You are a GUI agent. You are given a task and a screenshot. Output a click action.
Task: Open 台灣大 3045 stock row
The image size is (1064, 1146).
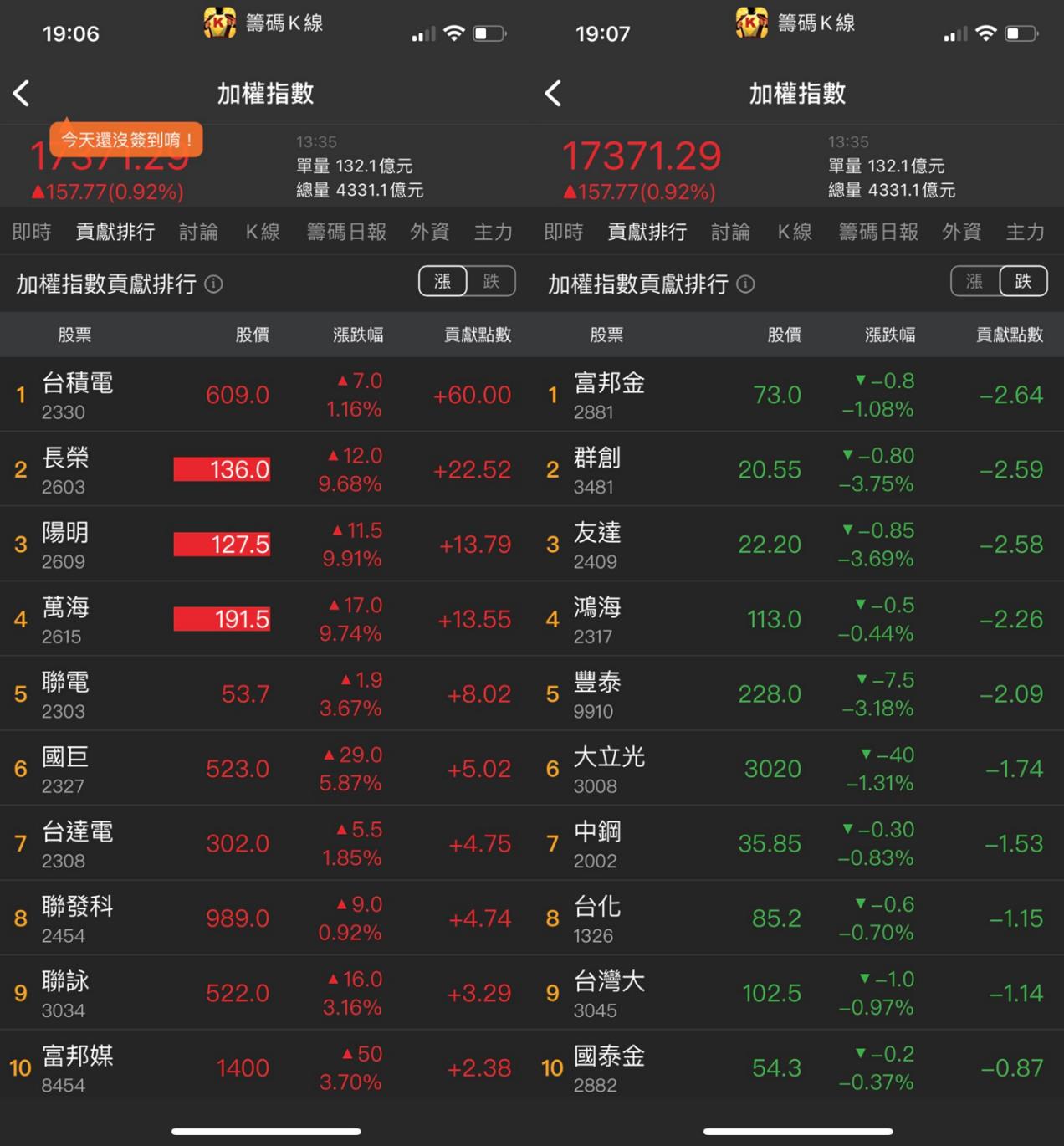tap(798, 993)
